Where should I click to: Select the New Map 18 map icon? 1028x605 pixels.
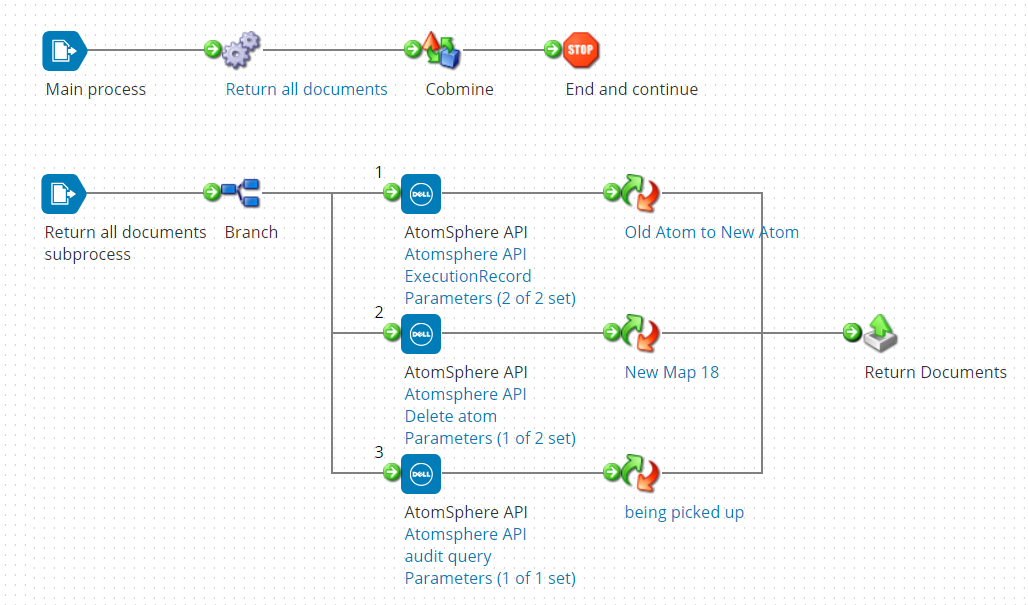[x=641, y=333]
